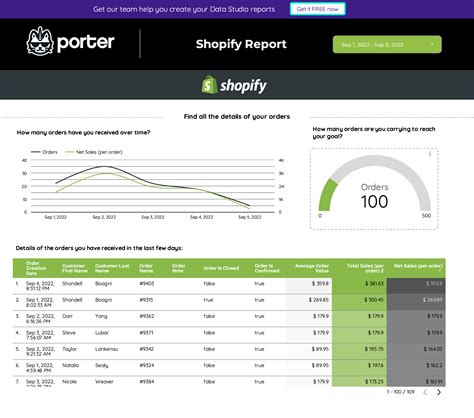Click "Find all the details of your orders" heading

point(237,116)
